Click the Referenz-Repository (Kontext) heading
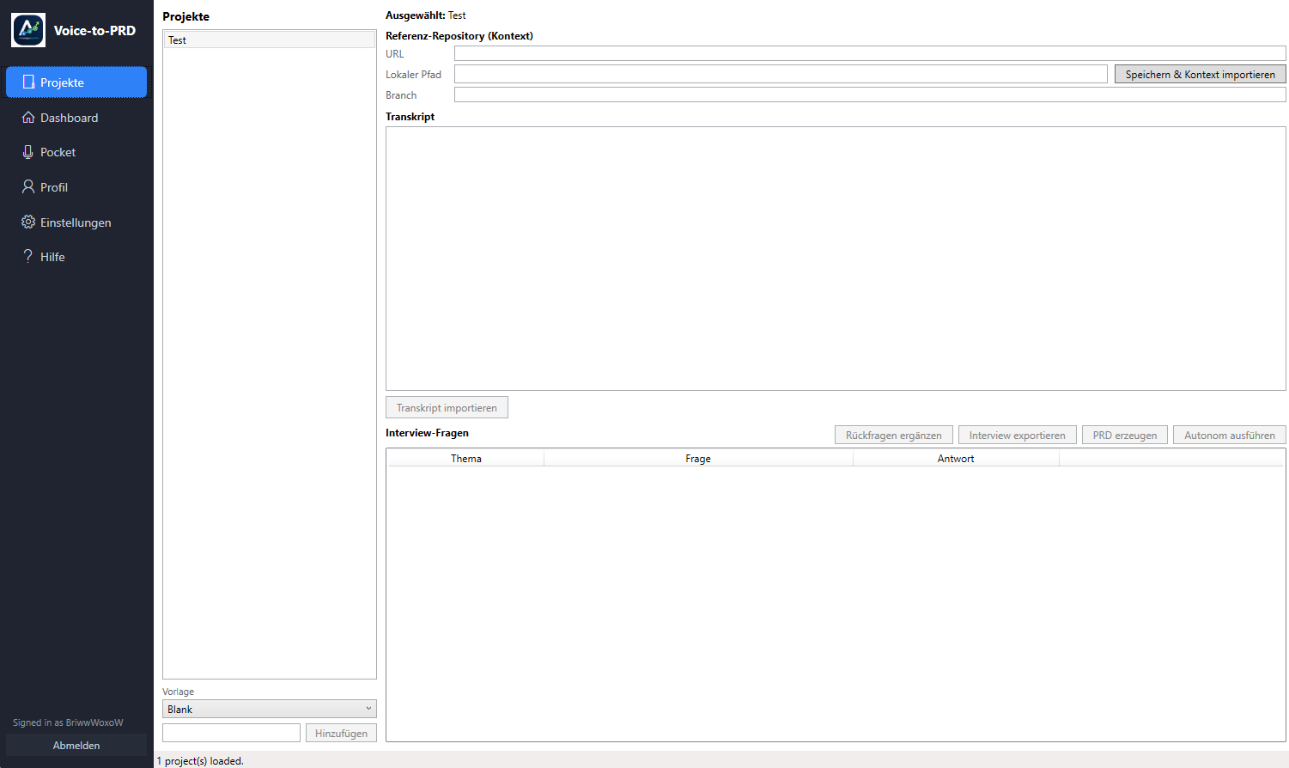The image size is (1289, 768). [x=459, y=35]
